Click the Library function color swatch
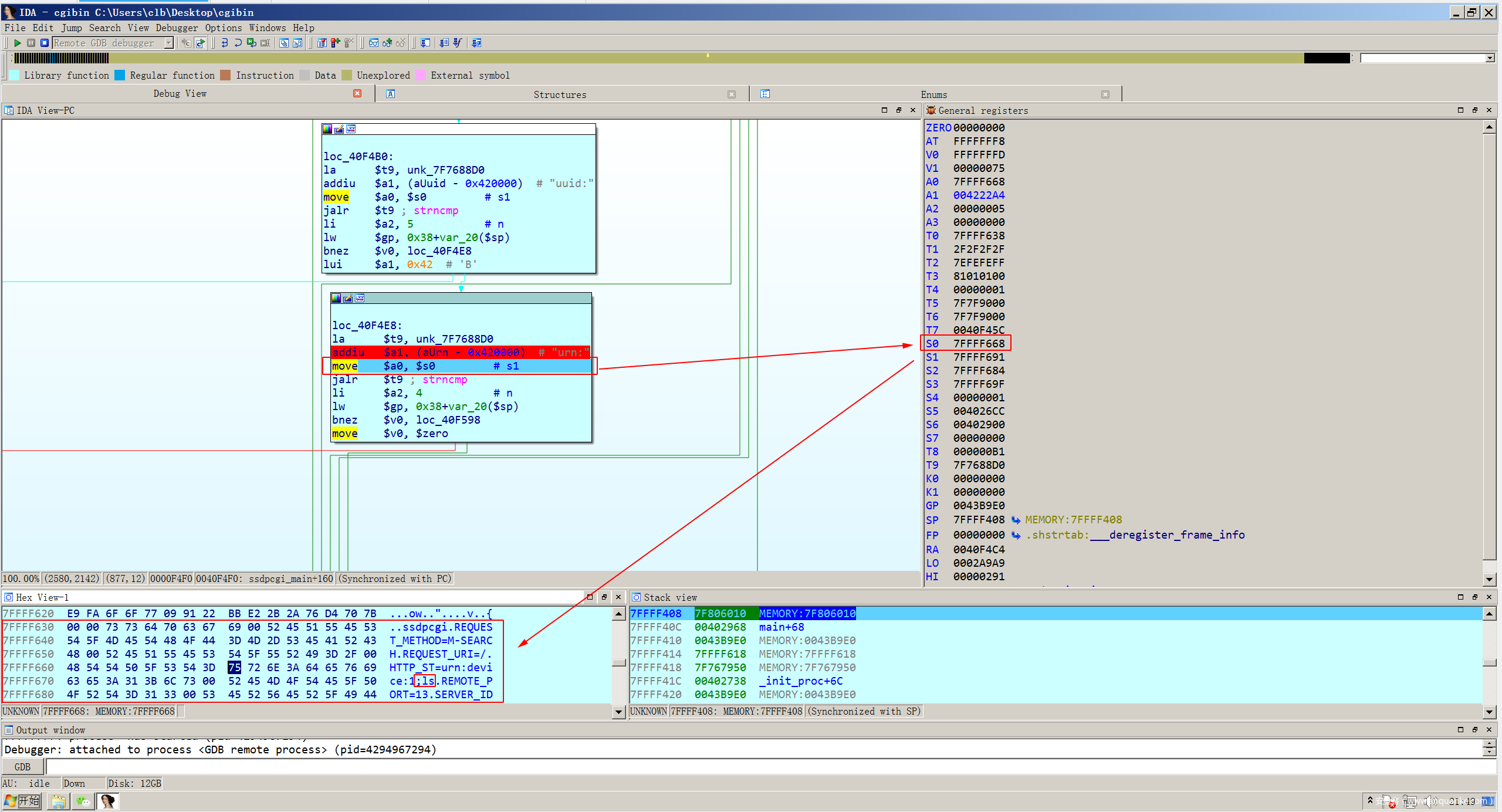The image size is (1502, 812). click(x=15, y=75)
